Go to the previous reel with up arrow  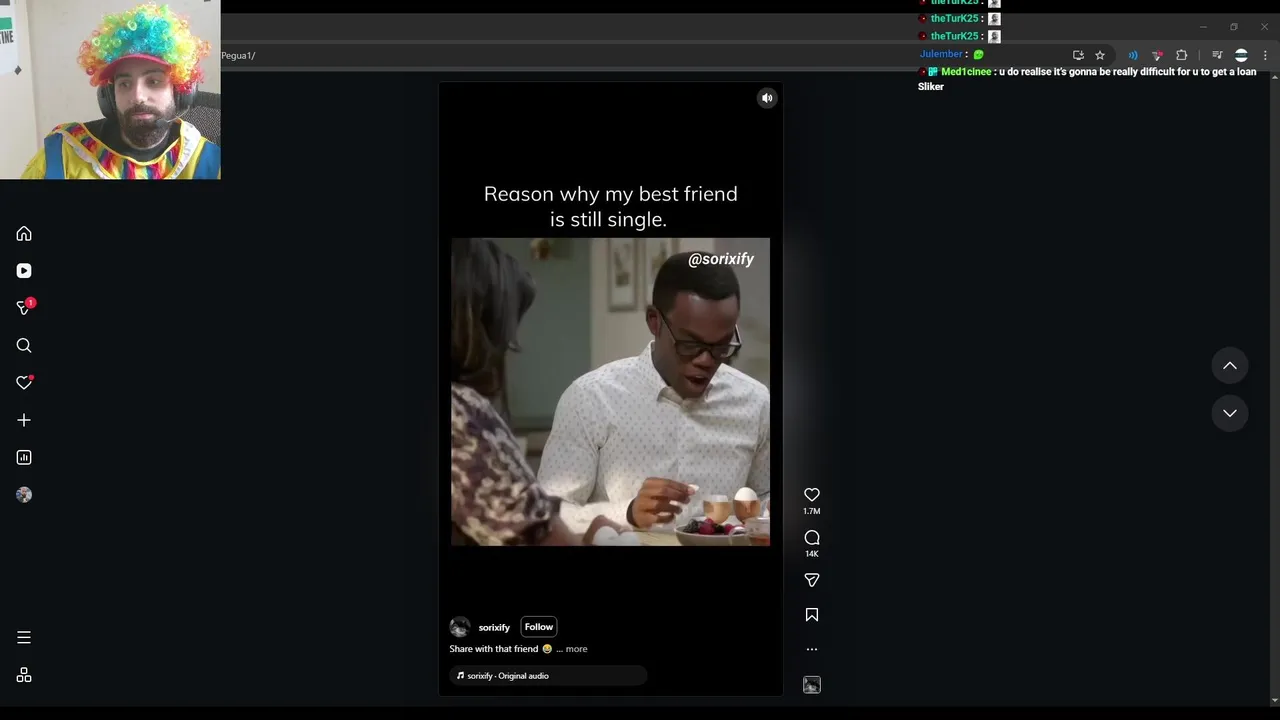1230,366
